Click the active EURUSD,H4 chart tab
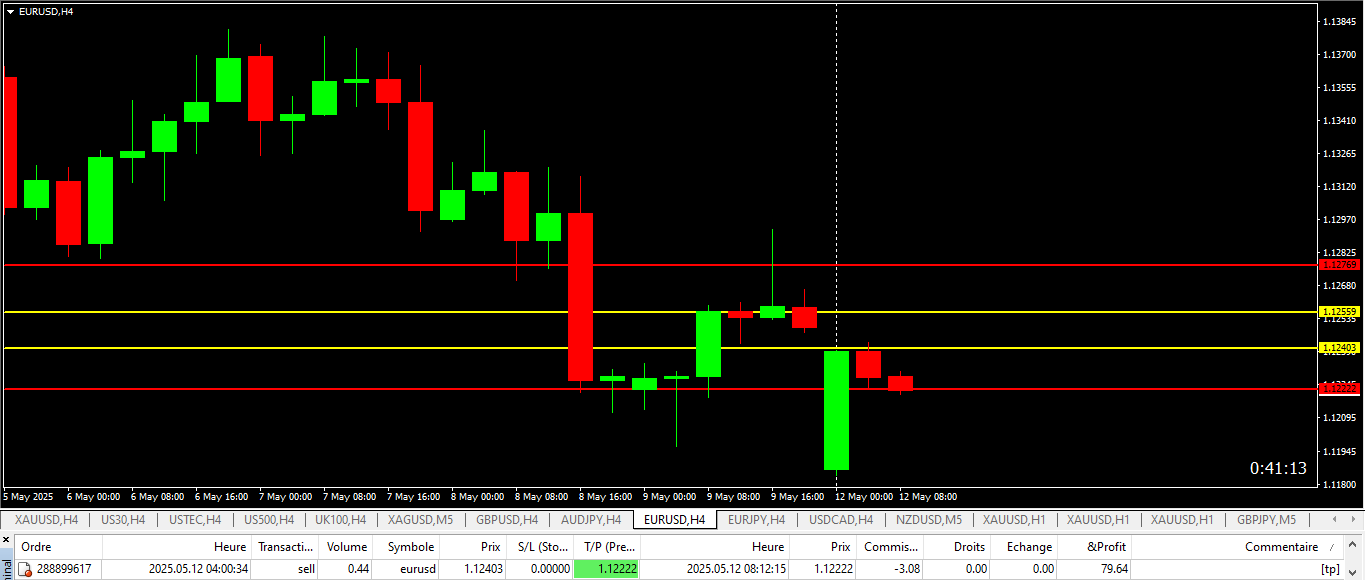The width and height of the screenshot is (1365, 580). (x=675, y=520)
